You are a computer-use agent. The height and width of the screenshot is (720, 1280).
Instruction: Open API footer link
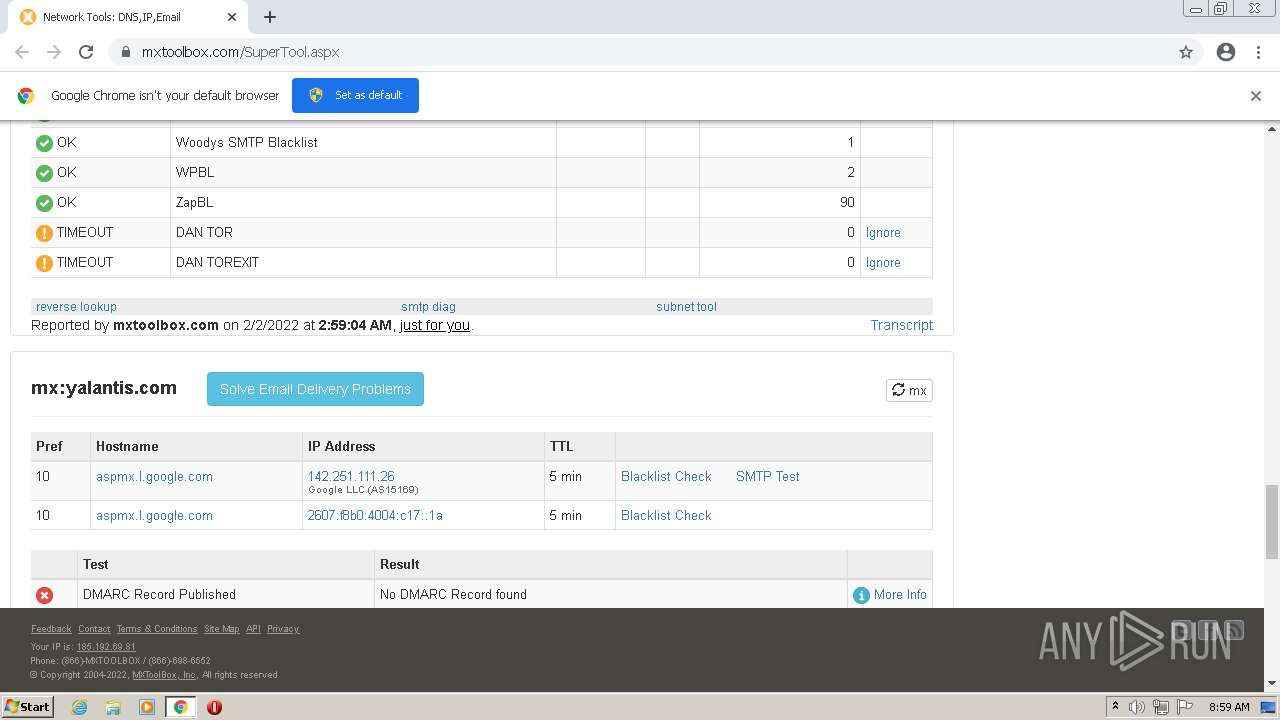pyautogui.click(x=253, y=629)
